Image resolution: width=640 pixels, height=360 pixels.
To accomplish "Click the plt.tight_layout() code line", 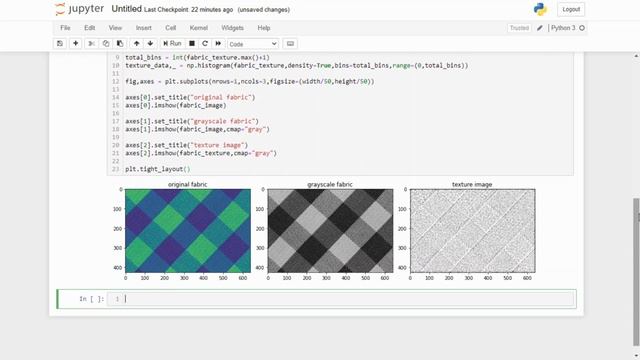I will coord(158,169).
